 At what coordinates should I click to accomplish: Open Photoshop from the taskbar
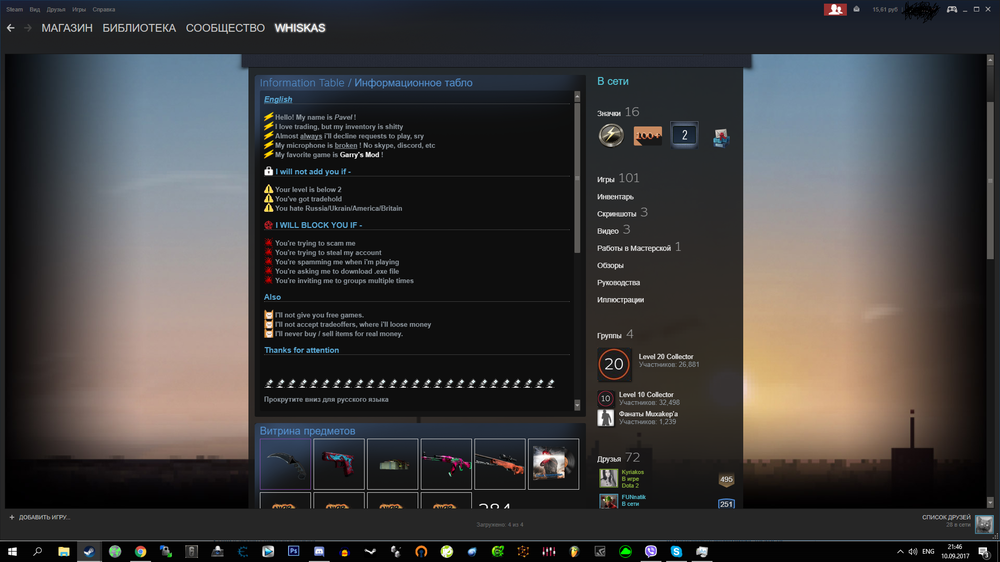click(294, 551)
